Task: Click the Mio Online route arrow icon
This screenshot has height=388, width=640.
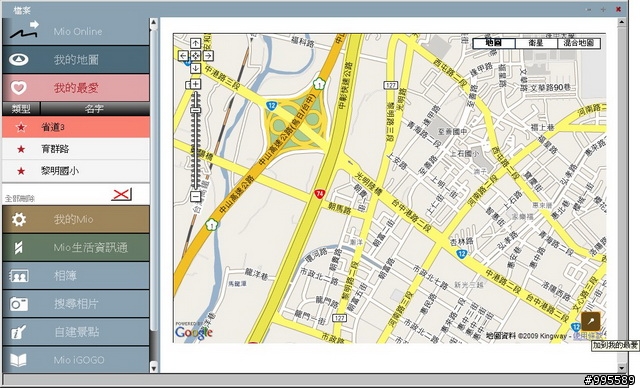Action: tap(24, 30)
